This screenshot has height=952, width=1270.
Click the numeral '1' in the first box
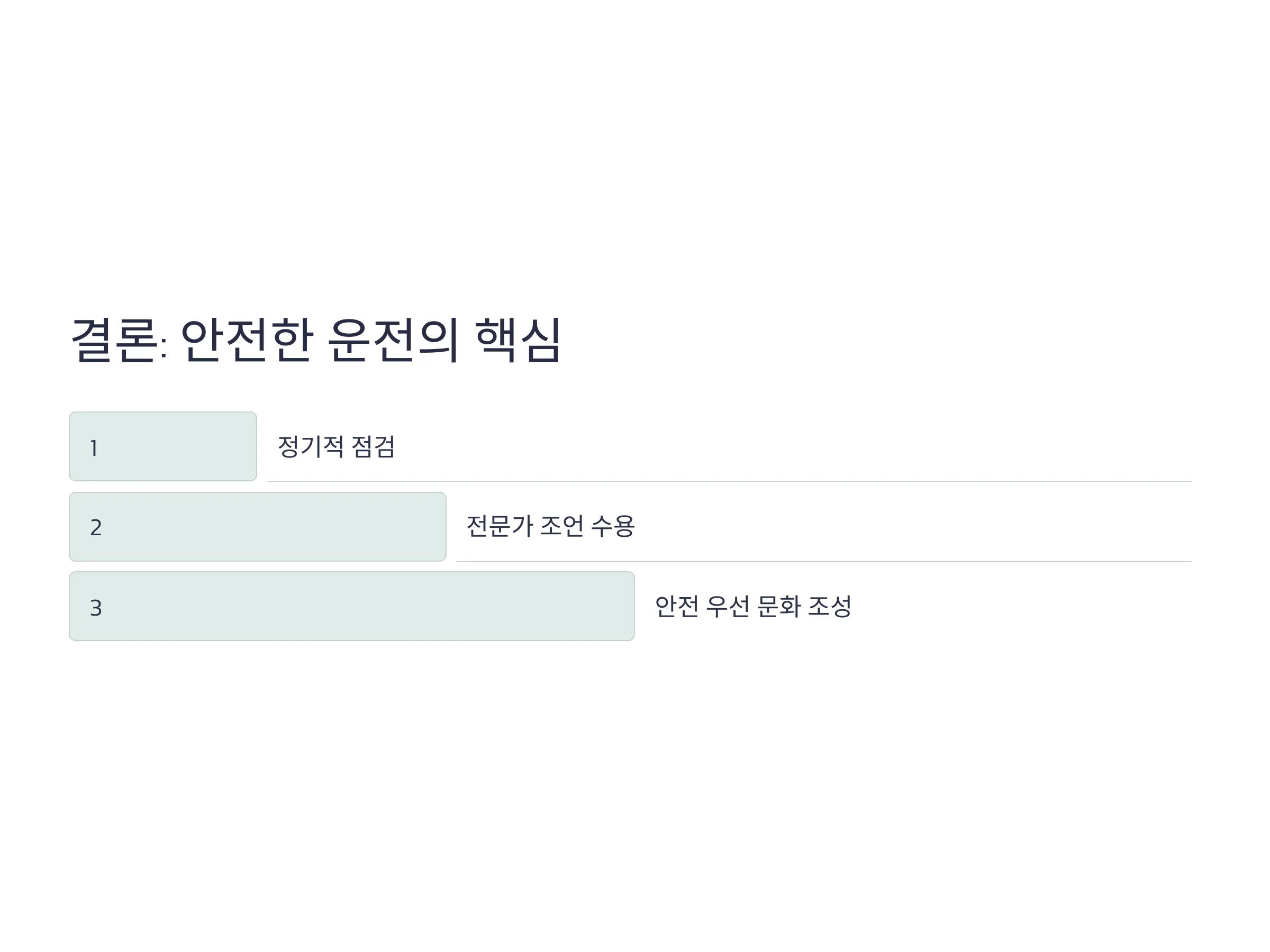pos(94,448)
